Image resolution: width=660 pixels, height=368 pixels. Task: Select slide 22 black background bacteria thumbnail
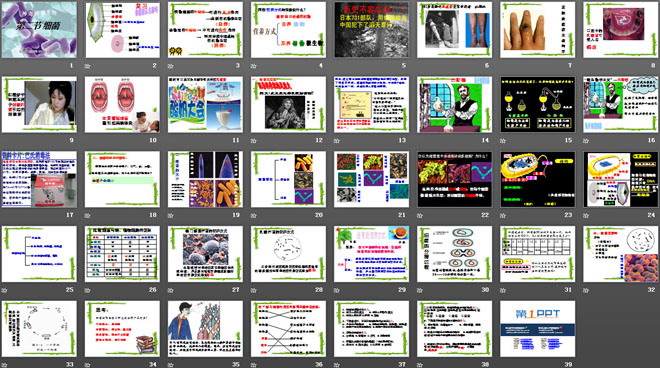pyautogui.click(x=455, y=179)
